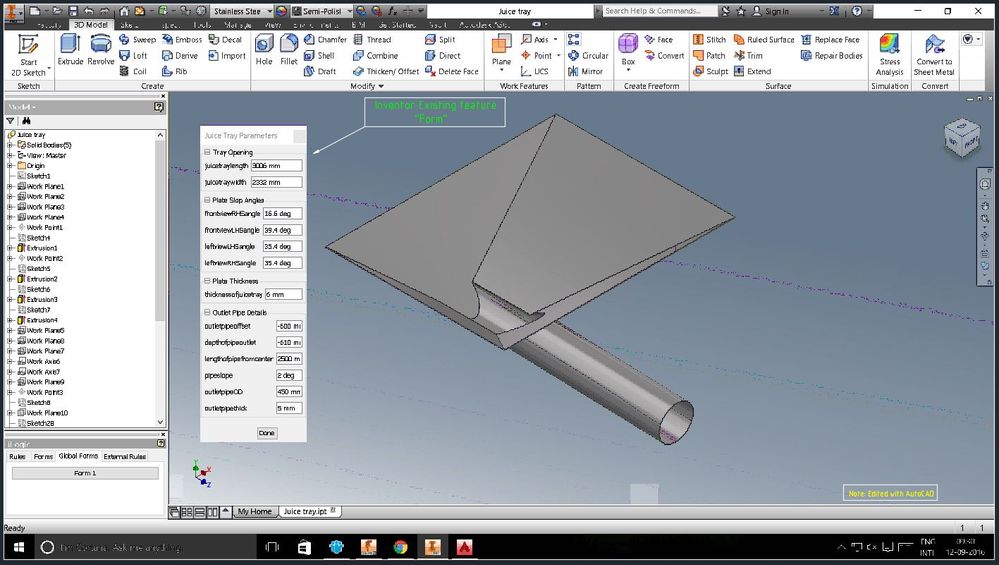Select the Split tool
Image resolution: width=999 pixels, height=565 pixels.
coord(440,39)
